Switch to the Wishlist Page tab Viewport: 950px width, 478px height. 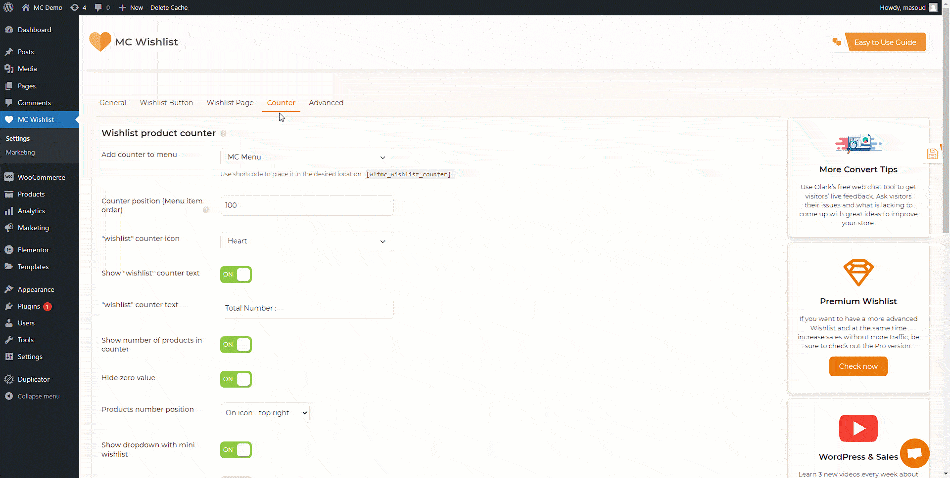point(230,103)
